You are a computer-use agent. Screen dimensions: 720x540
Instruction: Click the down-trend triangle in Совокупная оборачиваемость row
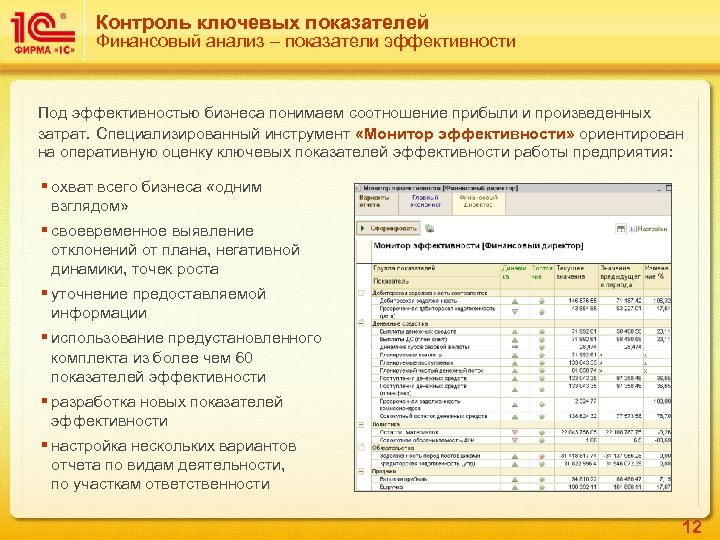515,440
